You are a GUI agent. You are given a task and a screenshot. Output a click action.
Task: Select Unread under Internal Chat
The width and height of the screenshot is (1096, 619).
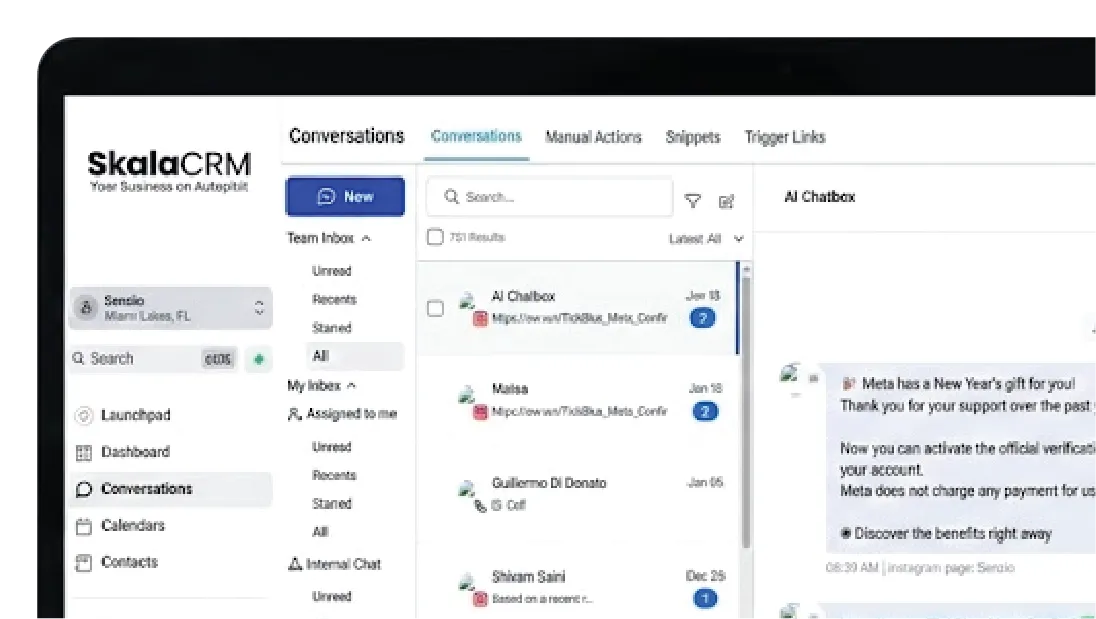click(331, 597)
